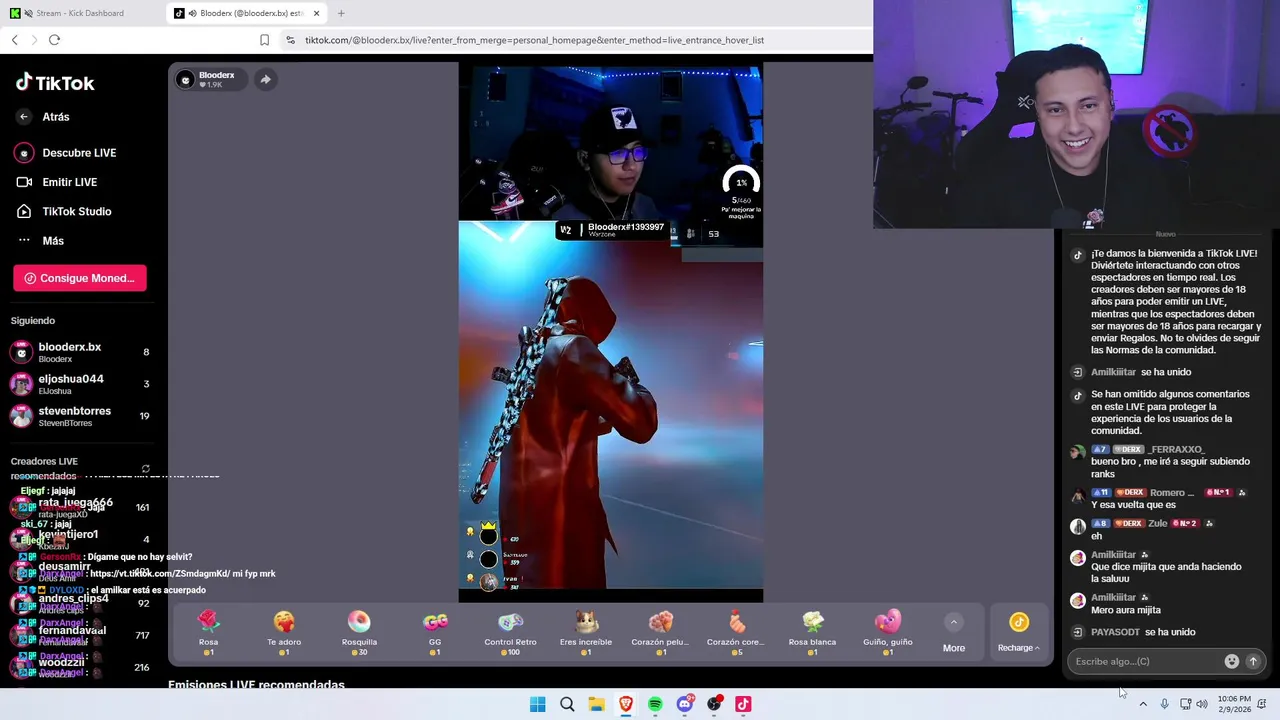The height and width of the screenshot is (720, 1280).
Task: Expand More gifts
Action: (954, 634)
